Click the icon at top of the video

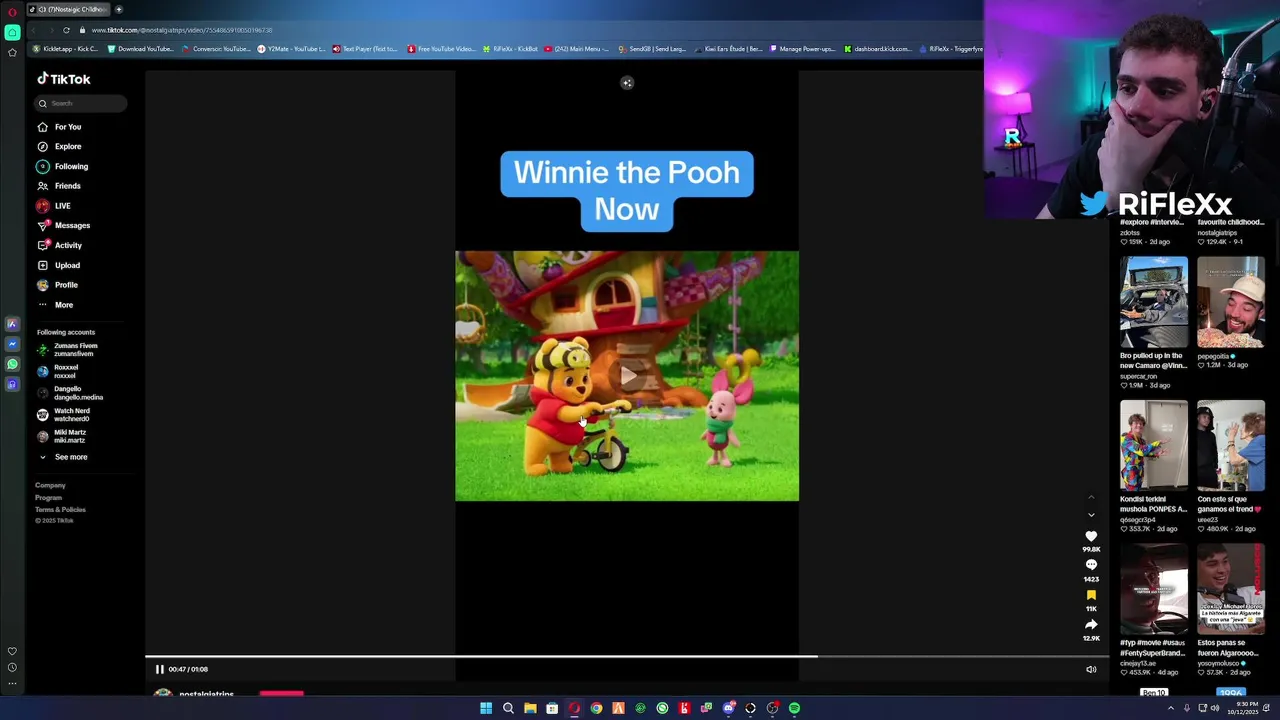[x=627, y=83]
